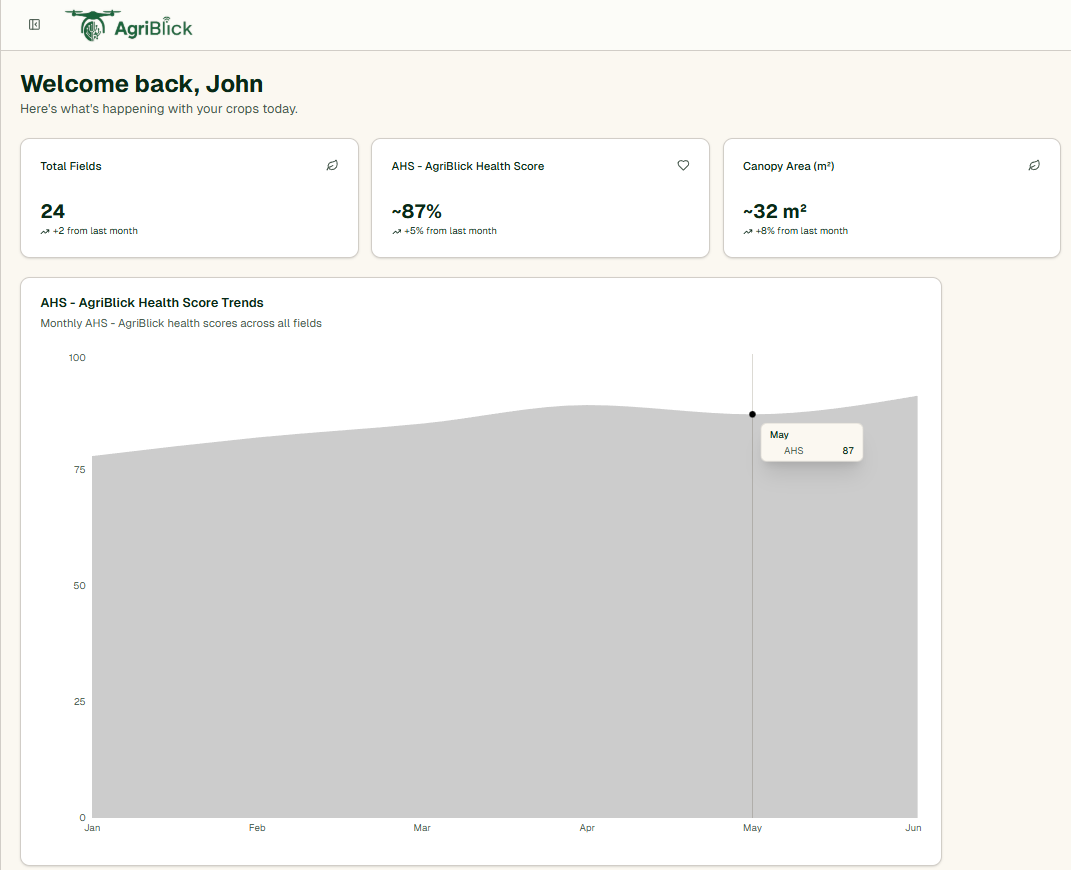Screen dimensions: 1071x870
Task: Click the May AHS tooltip on the chart
Action: coord(811,442)
